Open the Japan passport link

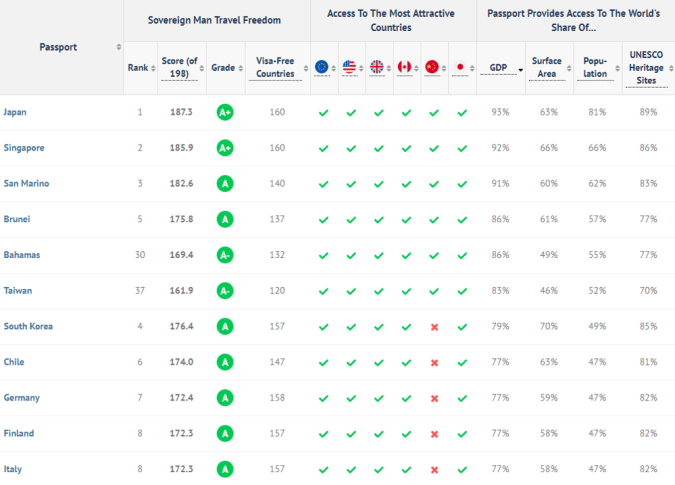15,112
